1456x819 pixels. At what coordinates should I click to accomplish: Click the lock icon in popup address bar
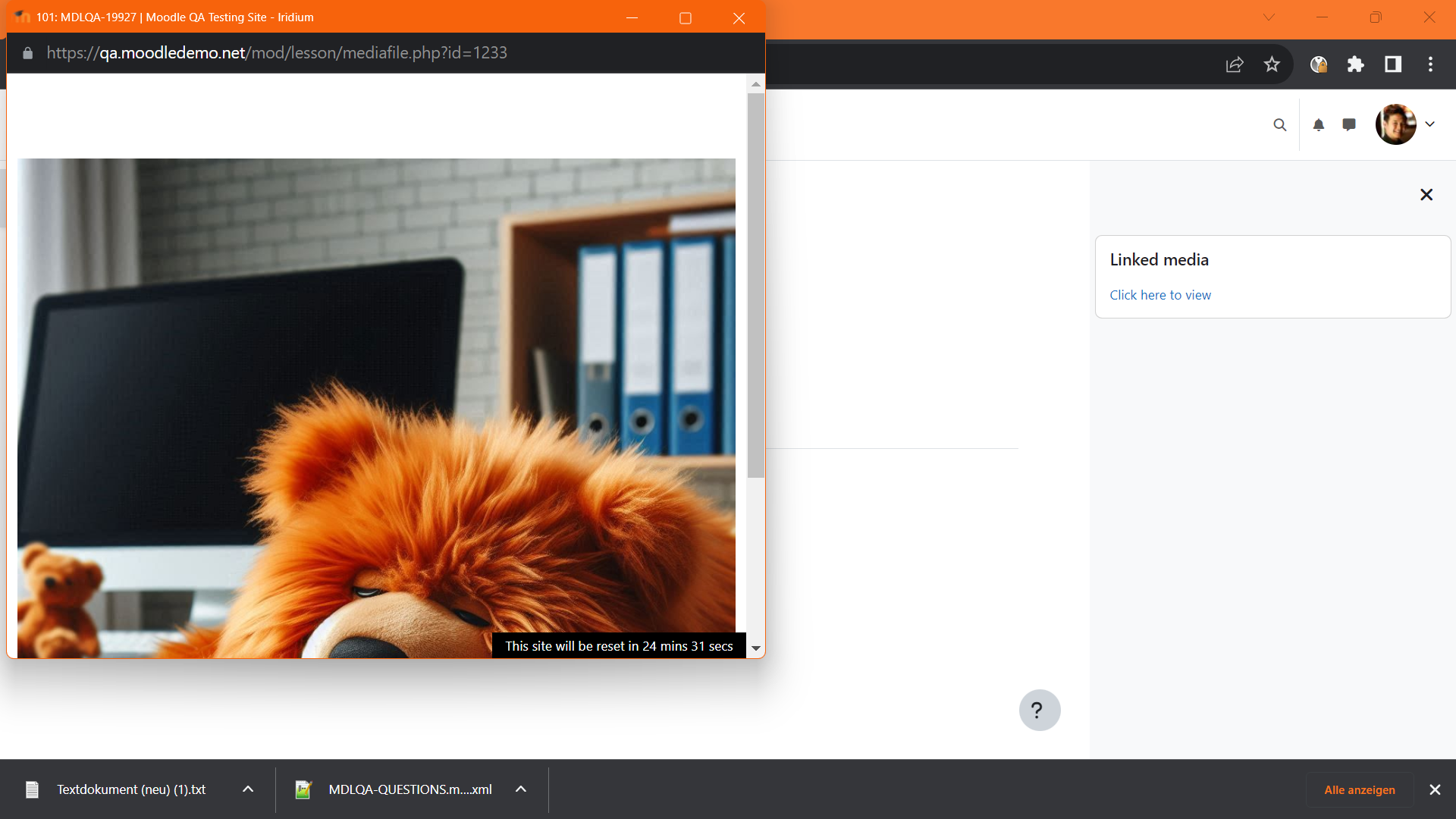[x=28, y=53]
